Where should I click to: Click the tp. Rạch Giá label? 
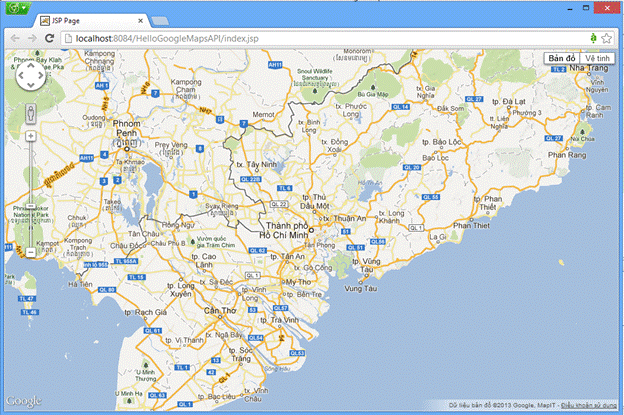click(145, 312)
